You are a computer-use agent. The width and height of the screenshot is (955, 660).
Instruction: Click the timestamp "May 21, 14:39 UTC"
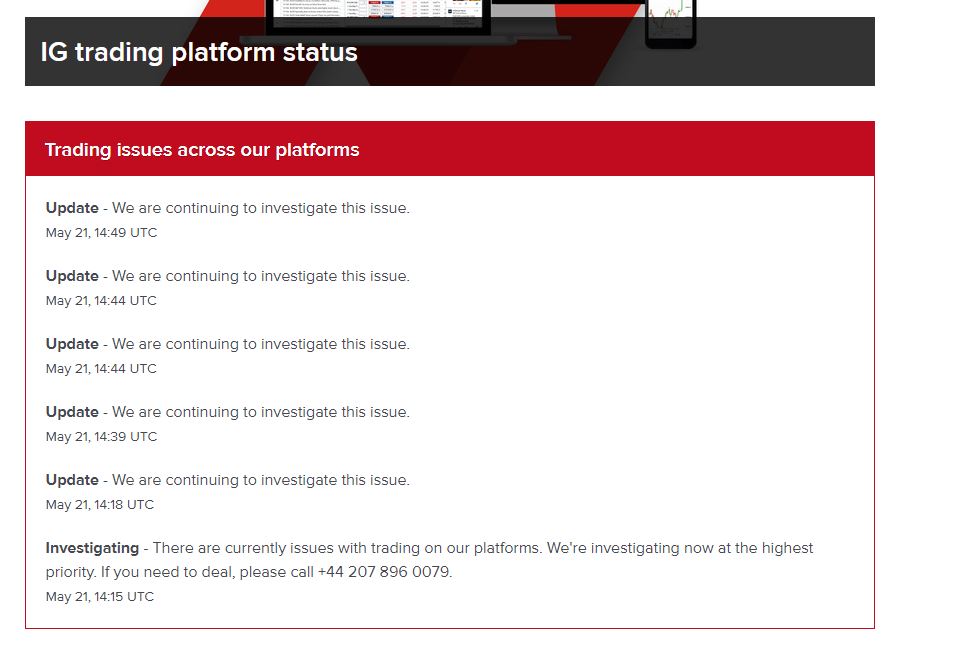tap(101, 437)
